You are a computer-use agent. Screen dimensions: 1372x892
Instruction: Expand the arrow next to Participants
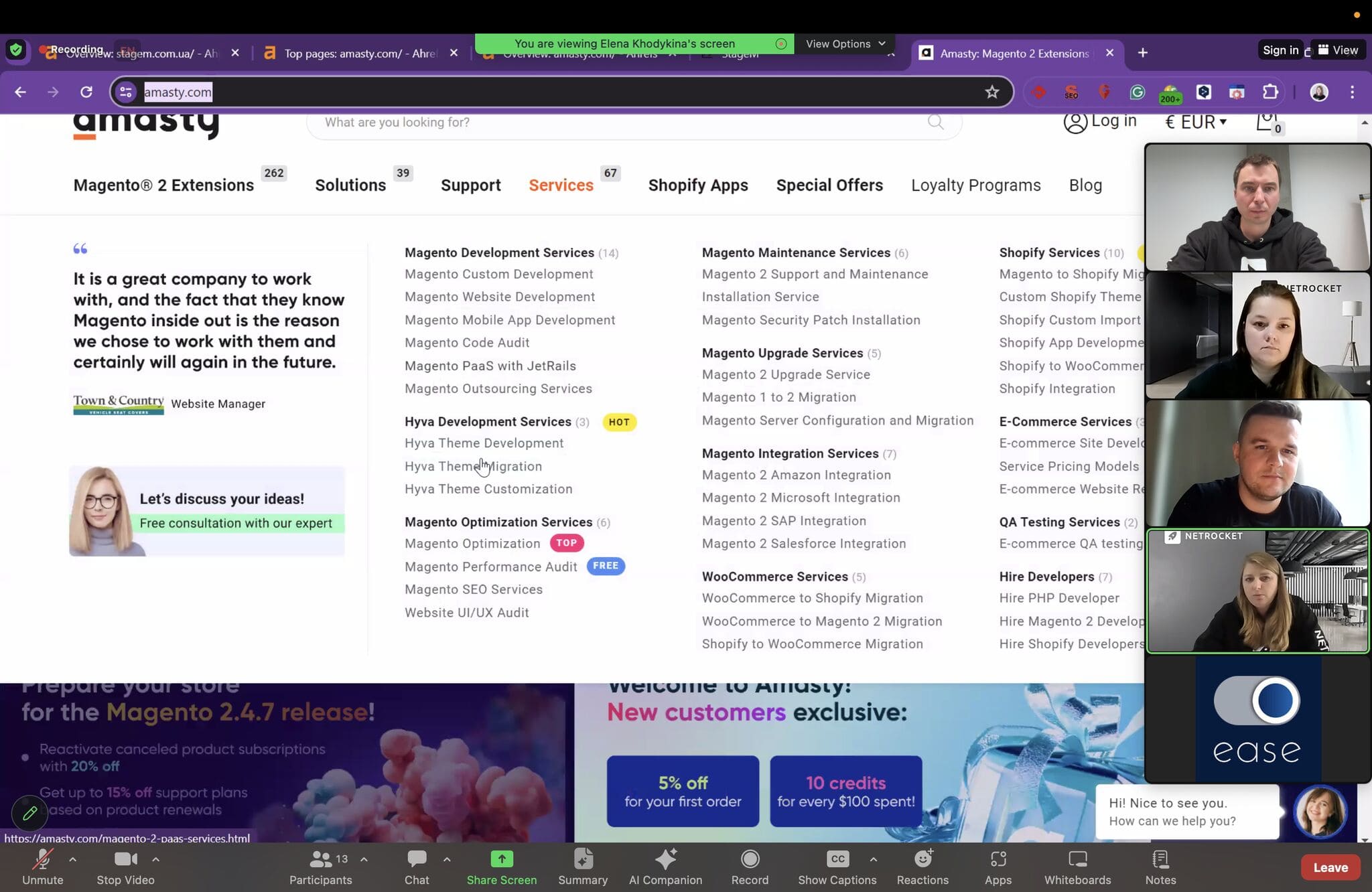coord(364,859)
